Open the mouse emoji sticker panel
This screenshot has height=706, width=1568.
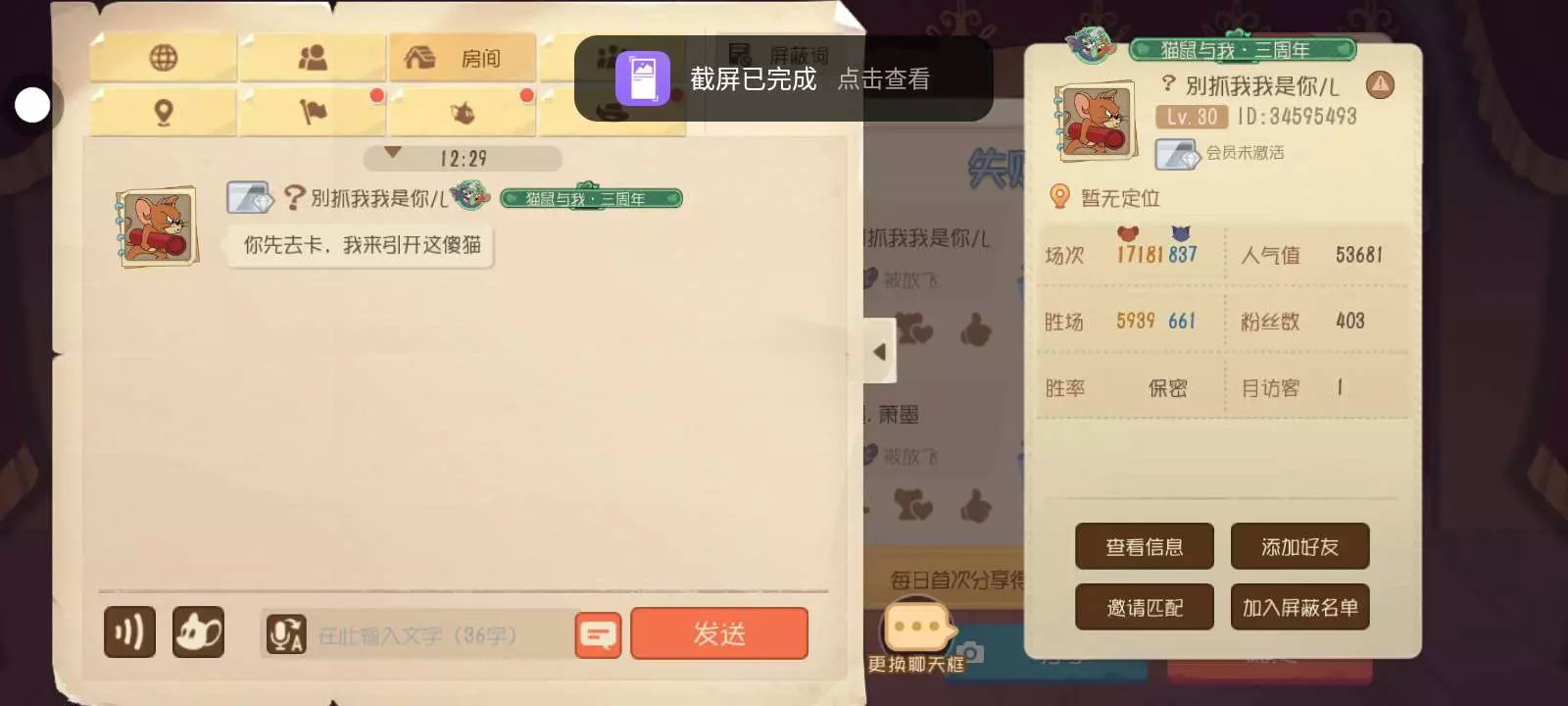199,632
